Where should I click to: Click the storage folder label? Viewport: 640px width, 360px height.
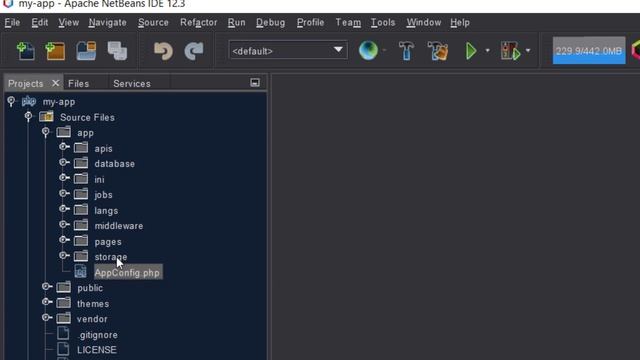(111, 257)
